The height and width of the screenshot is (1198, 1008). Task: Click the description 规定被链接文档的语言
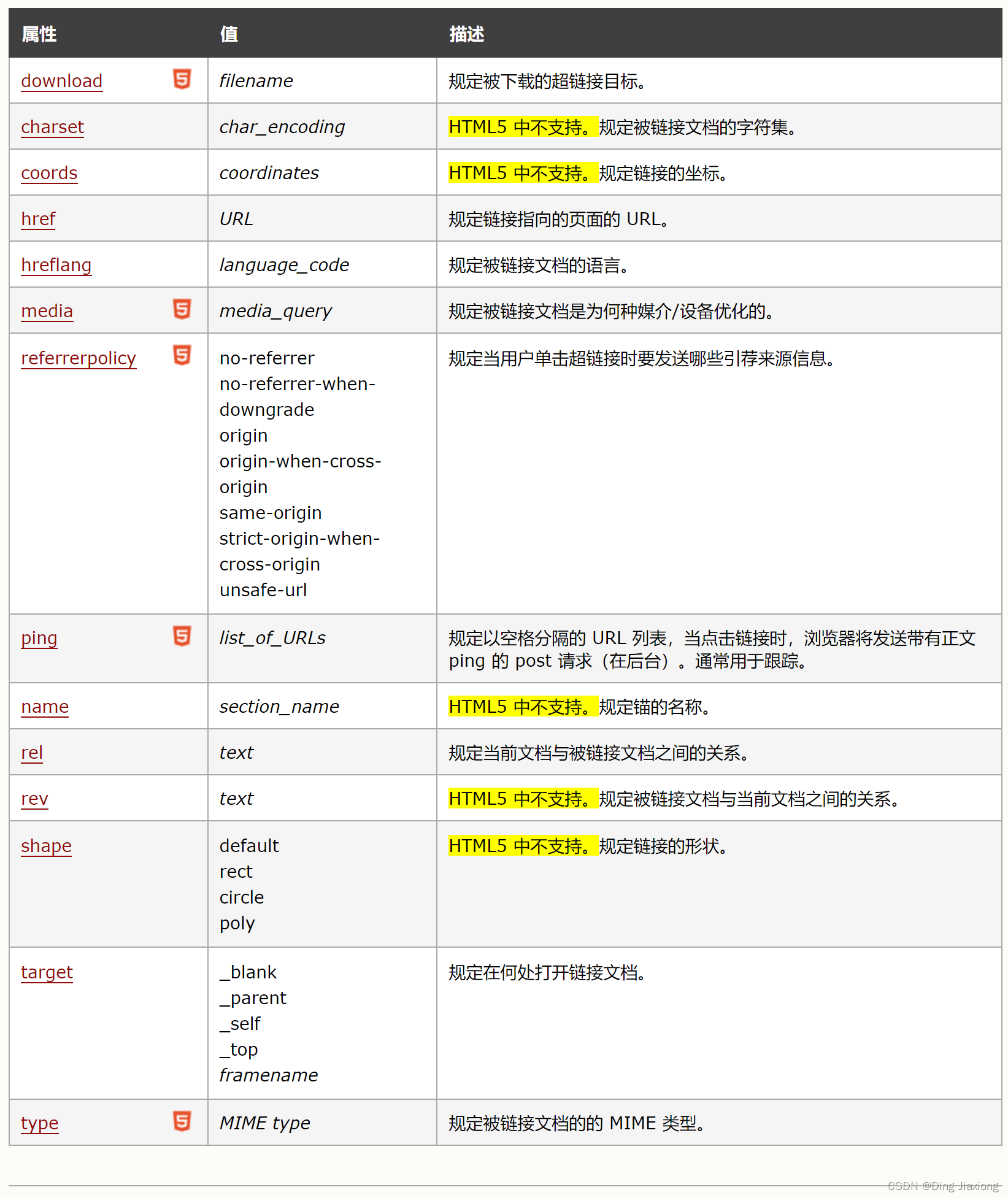[x=539, y=265]
